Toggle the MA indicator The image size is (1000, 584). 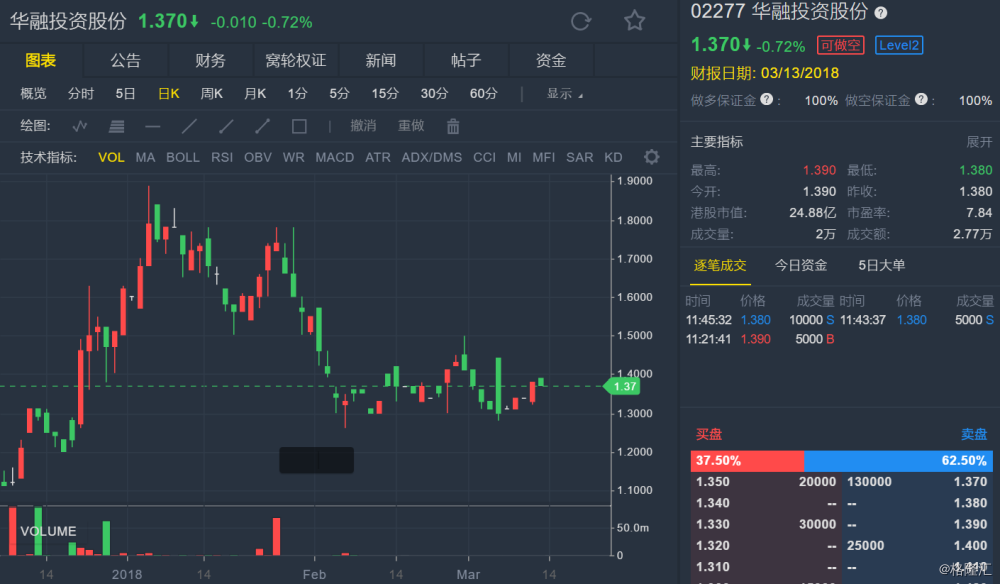tap(145, 157)
